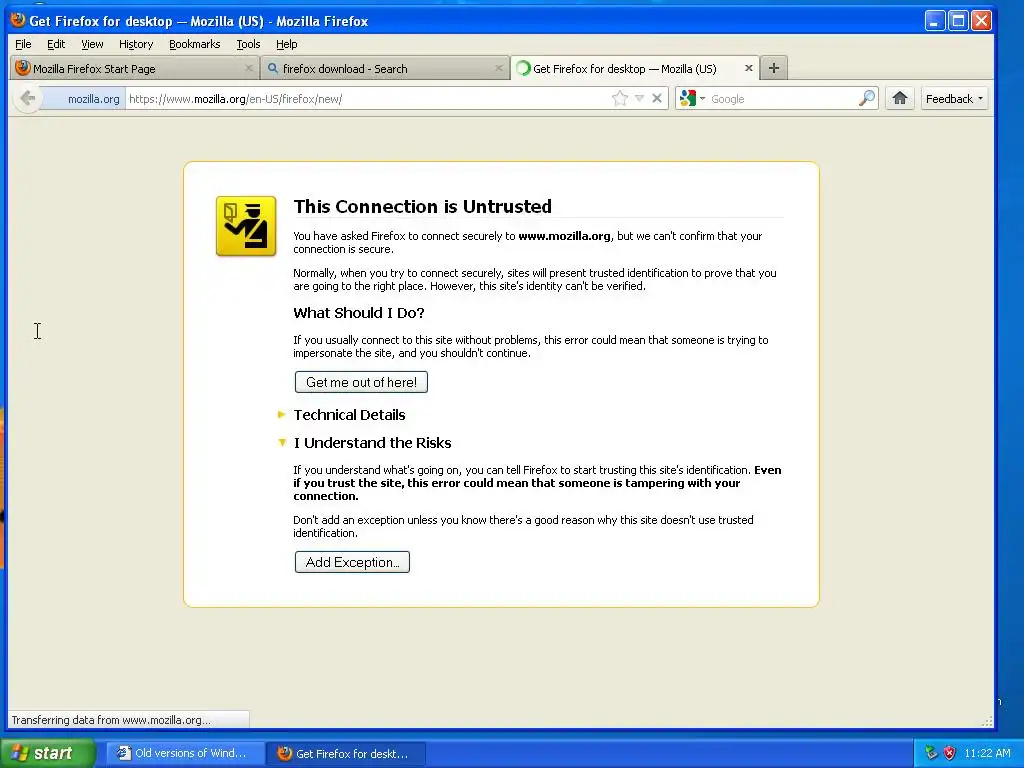Go to the home page icon
Image resolution: width=1024 pixels, height=768 pixels.
(x=900, y=99)
